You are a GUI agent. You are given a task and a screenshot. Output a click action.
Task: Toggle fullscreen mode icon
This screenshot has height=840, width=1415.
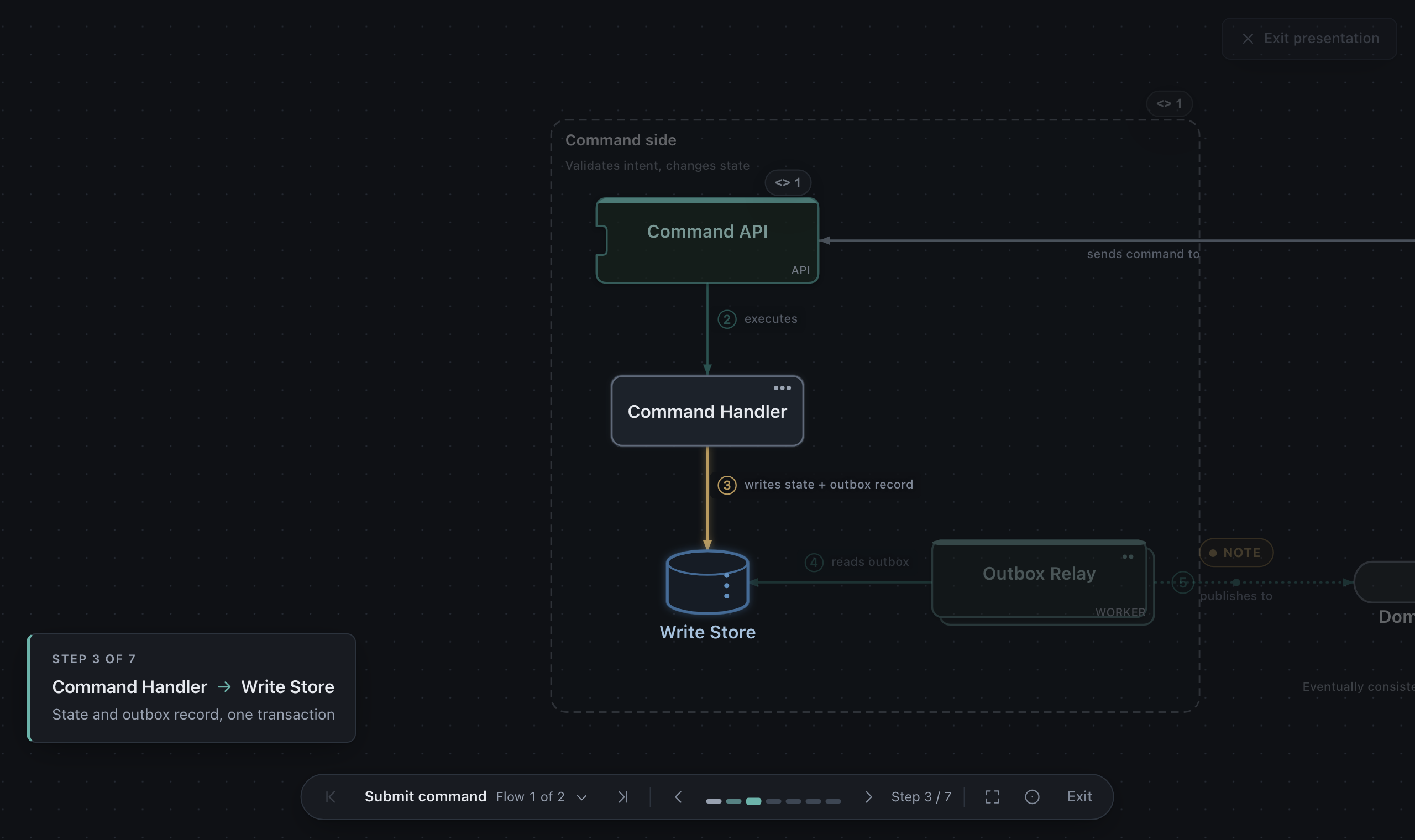[x=992, y=797]
